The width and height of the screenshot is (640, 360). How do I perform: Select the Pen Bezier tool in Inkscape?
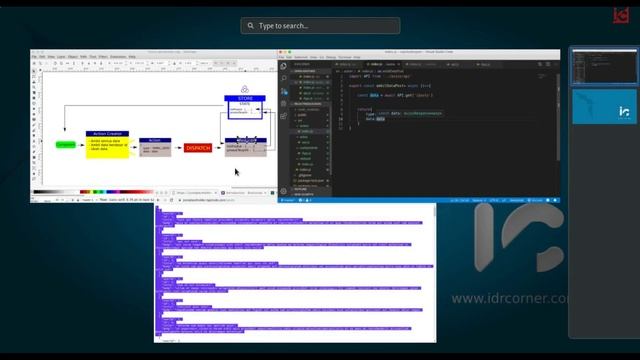pyautogui.click(x=34, y=130)
